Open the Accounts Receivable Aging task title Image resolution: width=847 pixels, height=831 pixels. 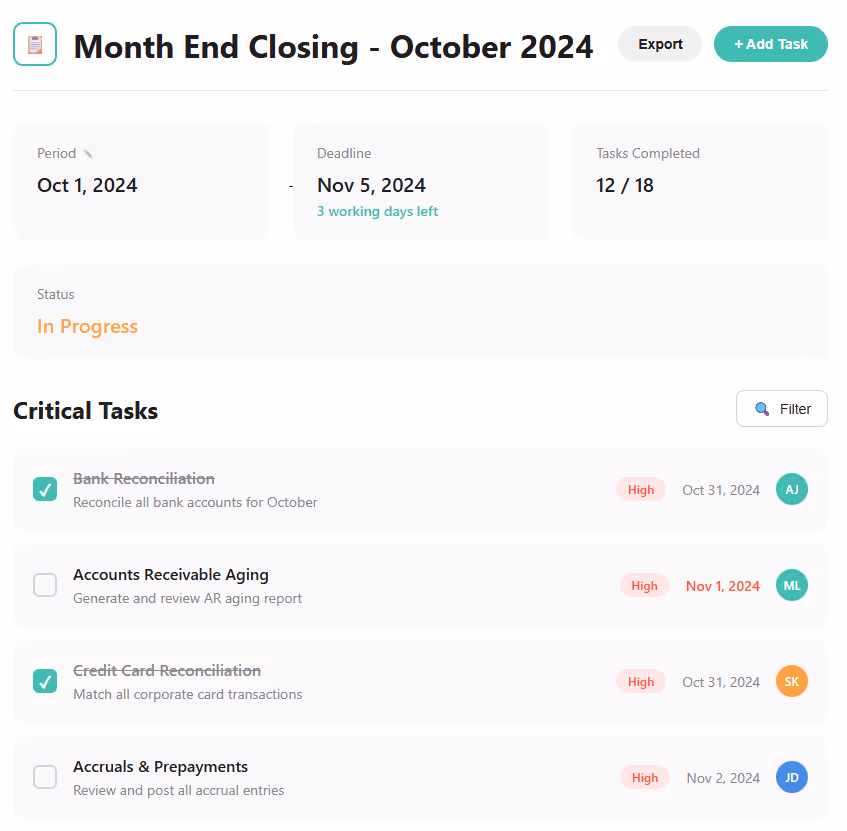point(170,574)
